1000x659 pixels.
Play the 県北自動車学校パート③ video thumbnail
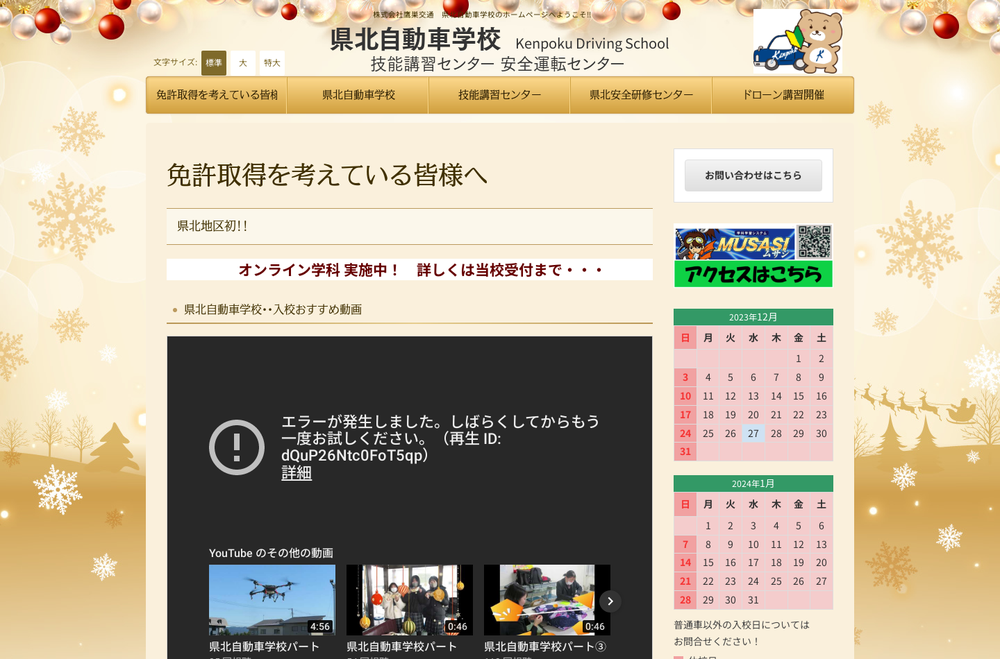tap(547, 600)
